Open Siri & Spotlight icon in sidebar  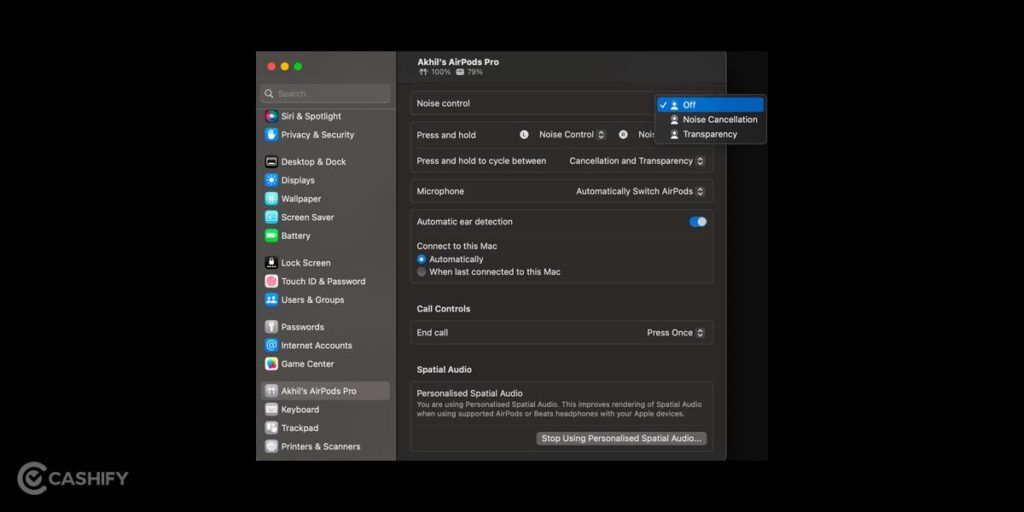point(271,116)
